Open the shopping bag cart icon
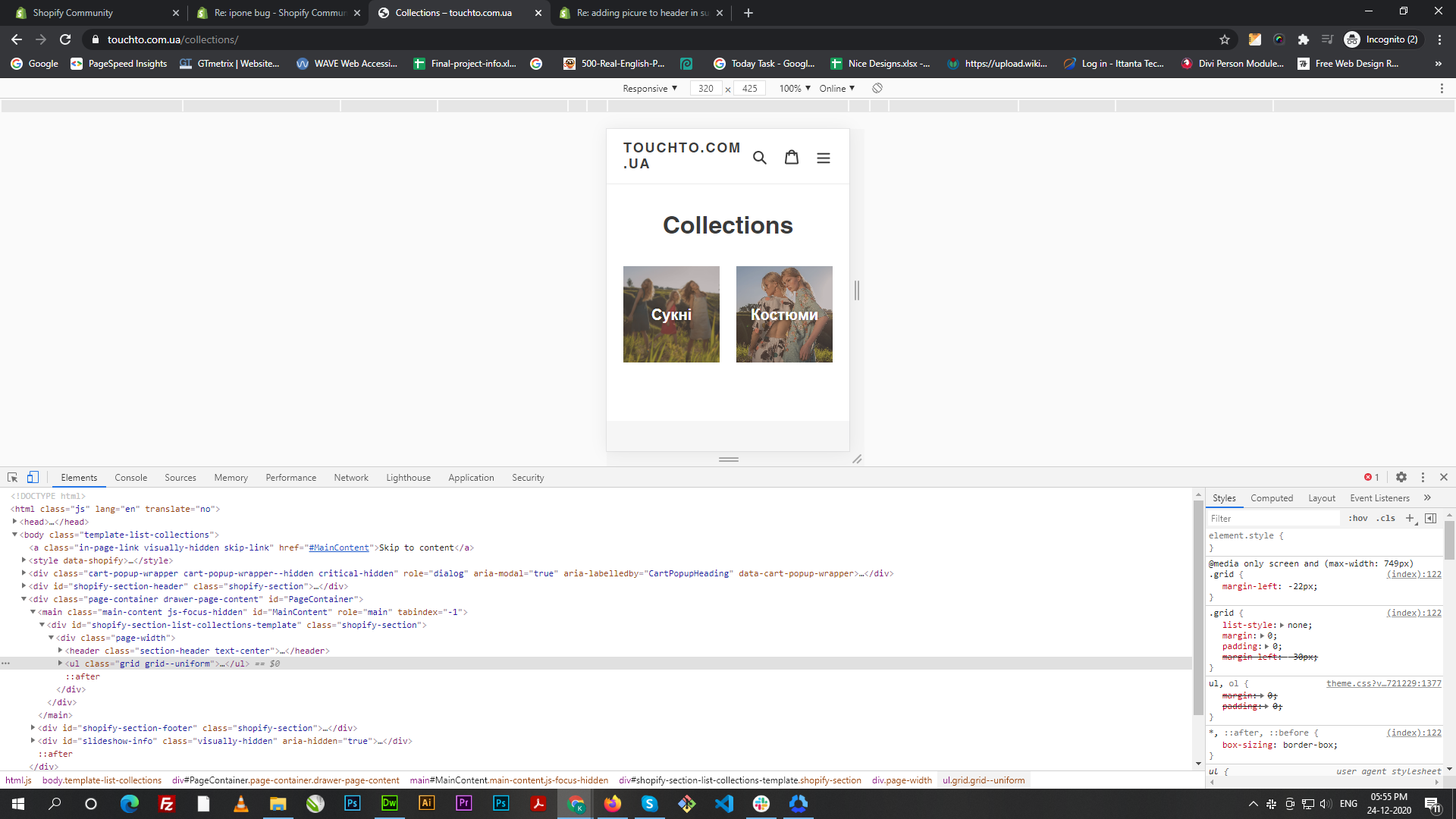 point(791,157)
